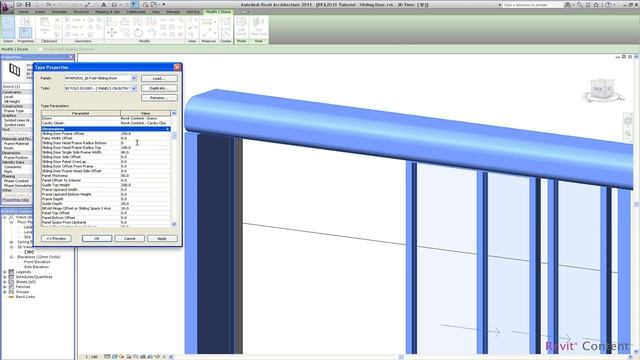The width and height of the screenshot is (640, 360).
Task: Select 'Front Elevation' in Project Browser
Action: (37, 262)
